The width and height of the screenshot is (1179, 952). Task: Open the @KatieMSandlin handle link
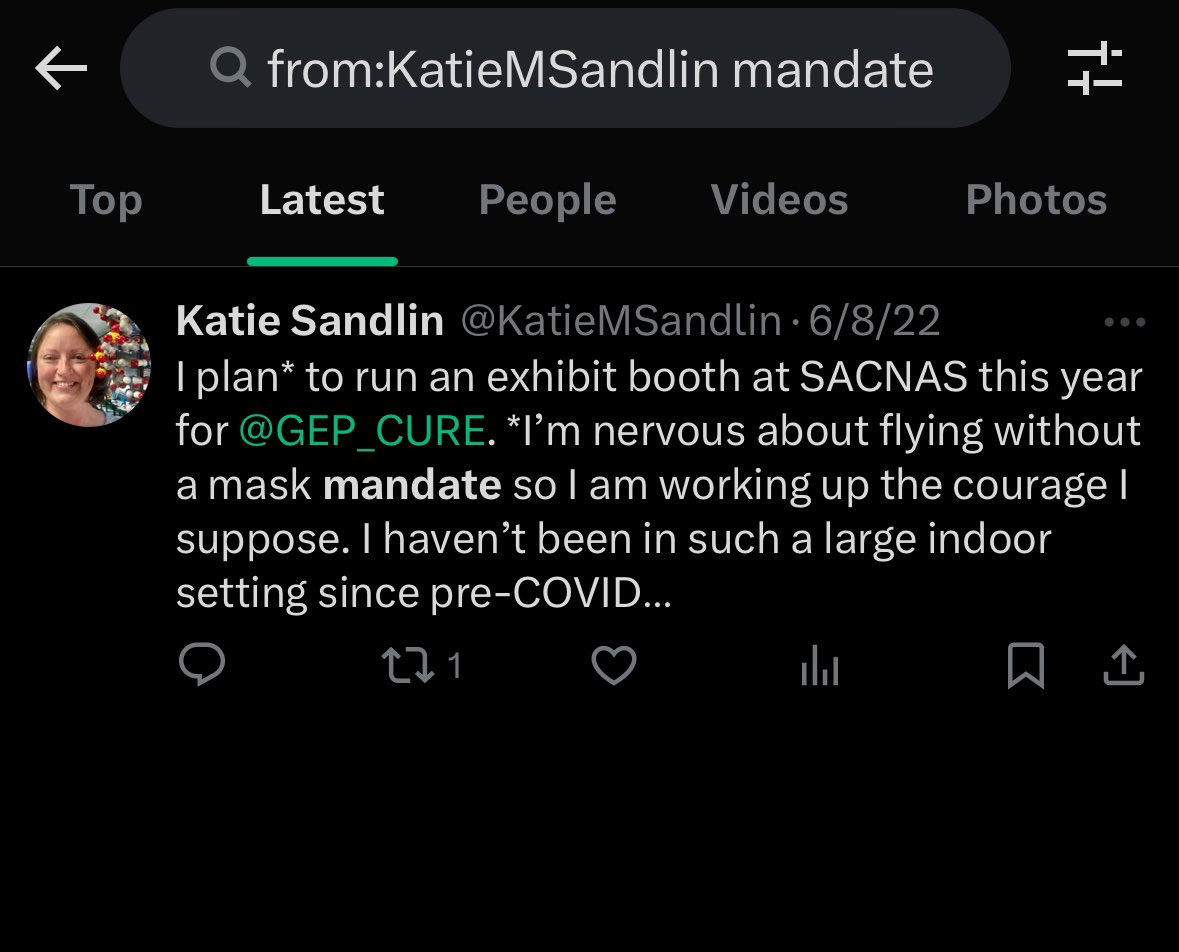click(620, 321)
